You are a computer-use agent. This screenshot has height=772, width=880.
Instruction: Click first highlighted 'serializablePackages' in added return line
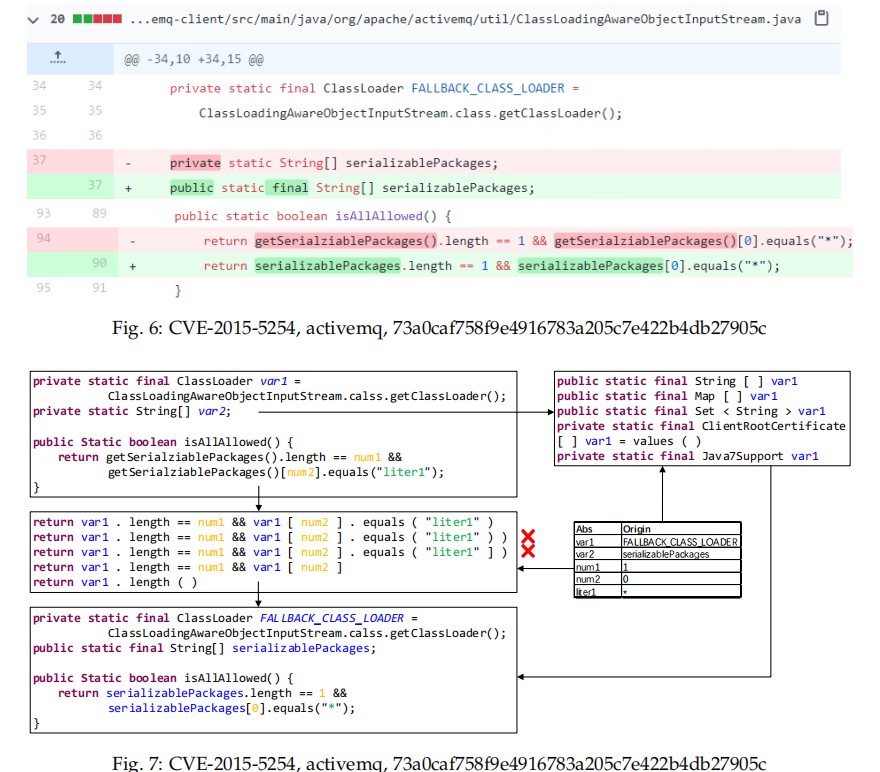pyautogui.click(x=328, y=265)
